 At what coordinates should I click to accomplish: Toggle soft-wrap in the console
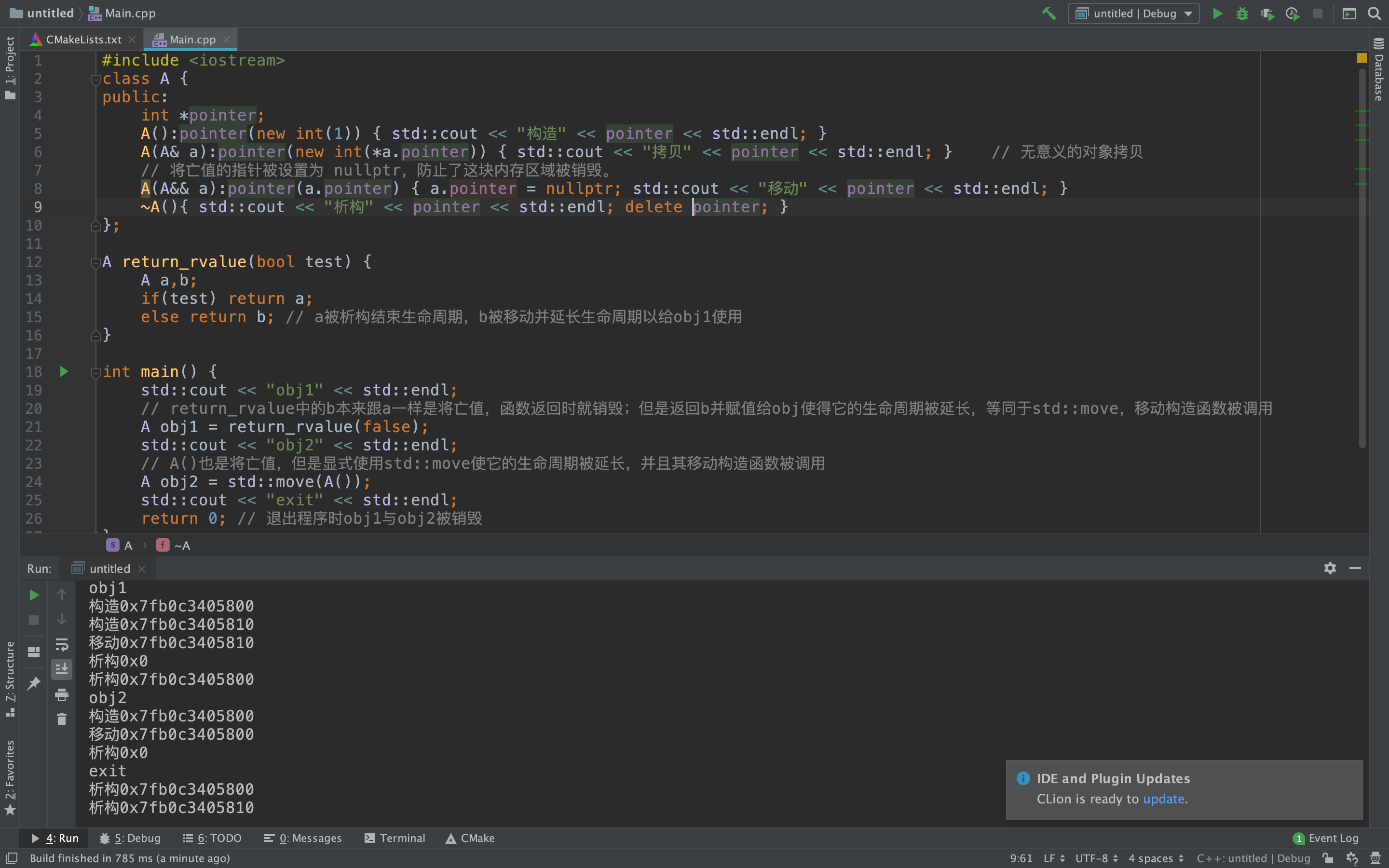tap(61, 645)
